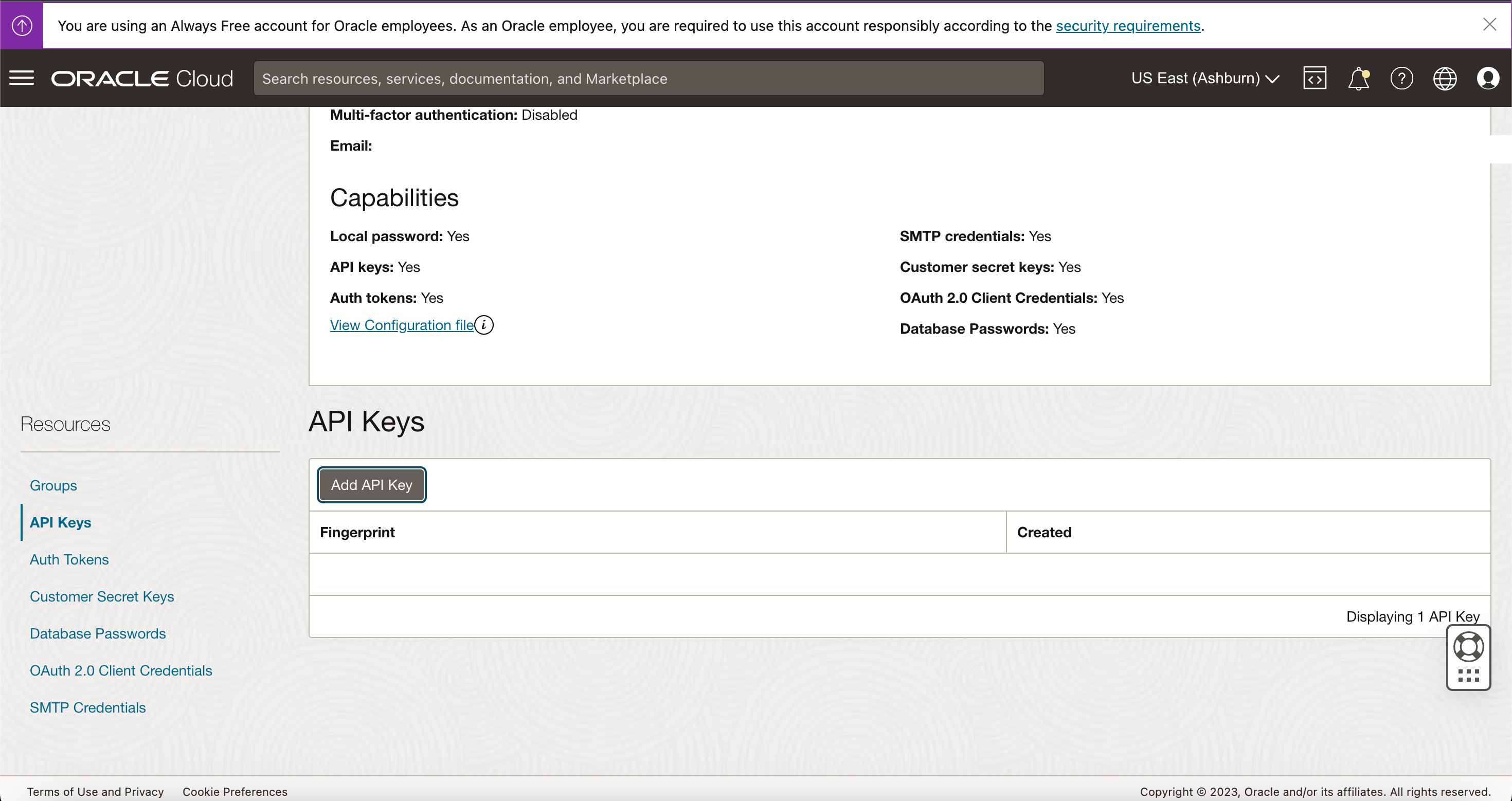Screen dimensions: 1512x801
Task: Open the help question mark icon
Action: click(x=1401, y=78)
